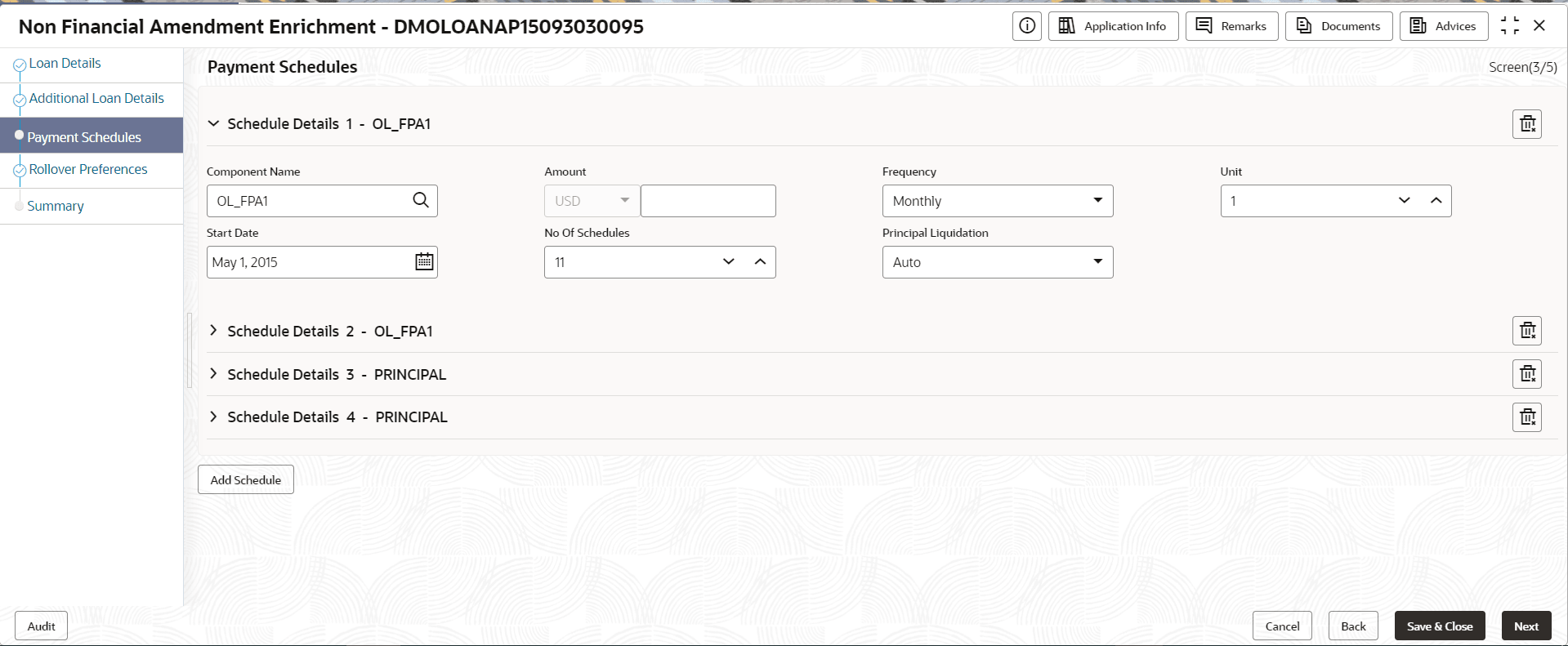The image size is (1568, 646).
Task: Go to Summary step
Action: 56,207
